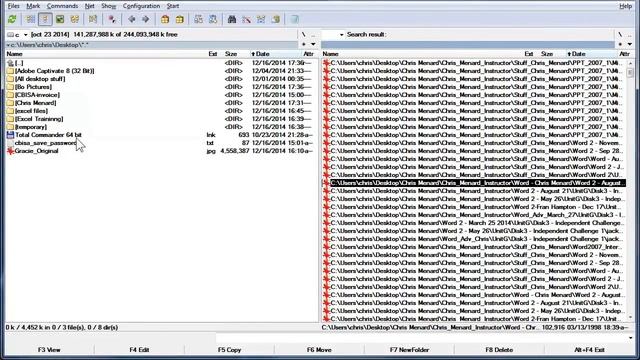
Task: Click the F5 Copy button
Action: pyautogui.click(x=229, y=350)
